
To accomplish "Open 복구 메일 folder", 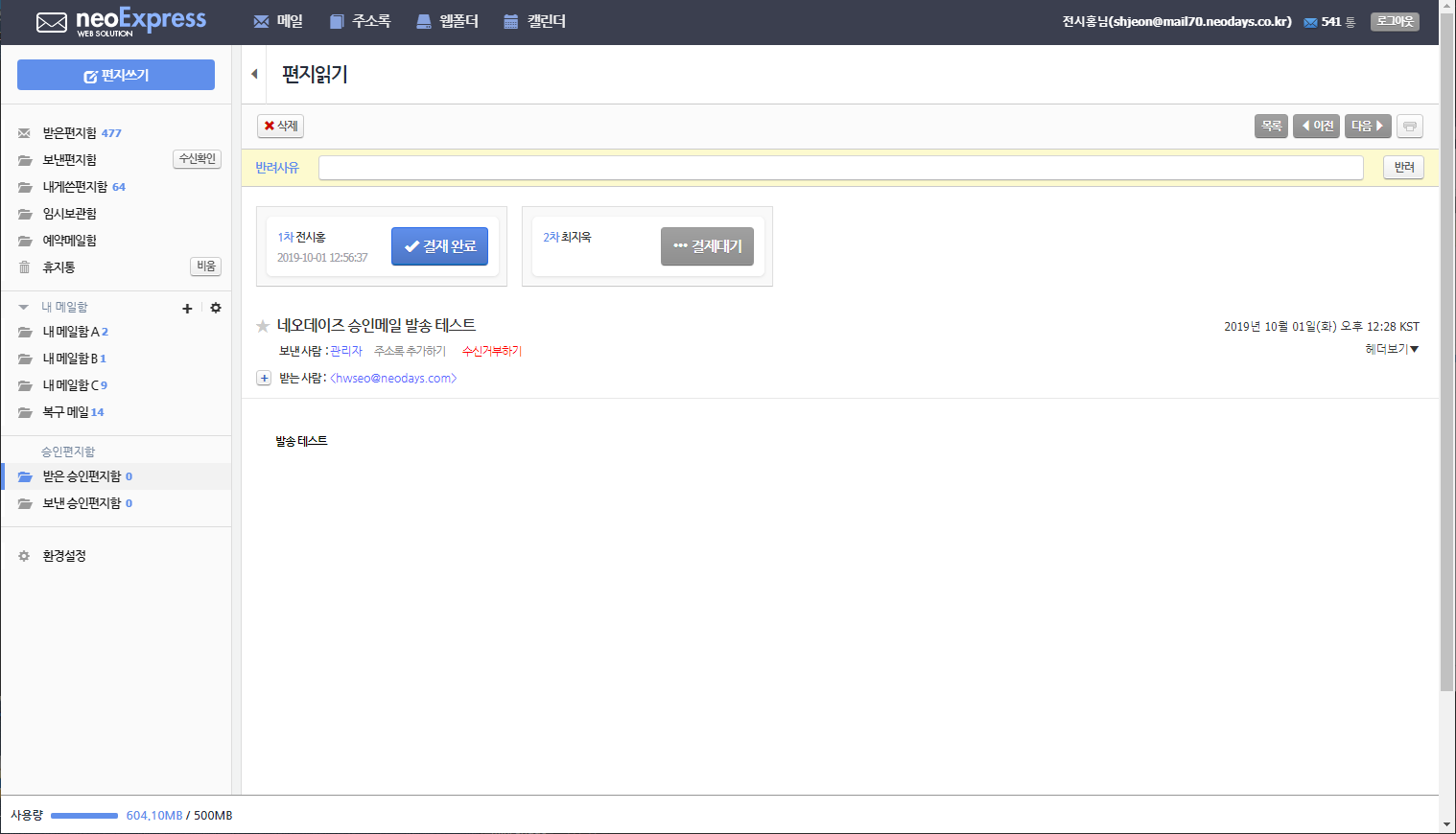I will 65,412.
